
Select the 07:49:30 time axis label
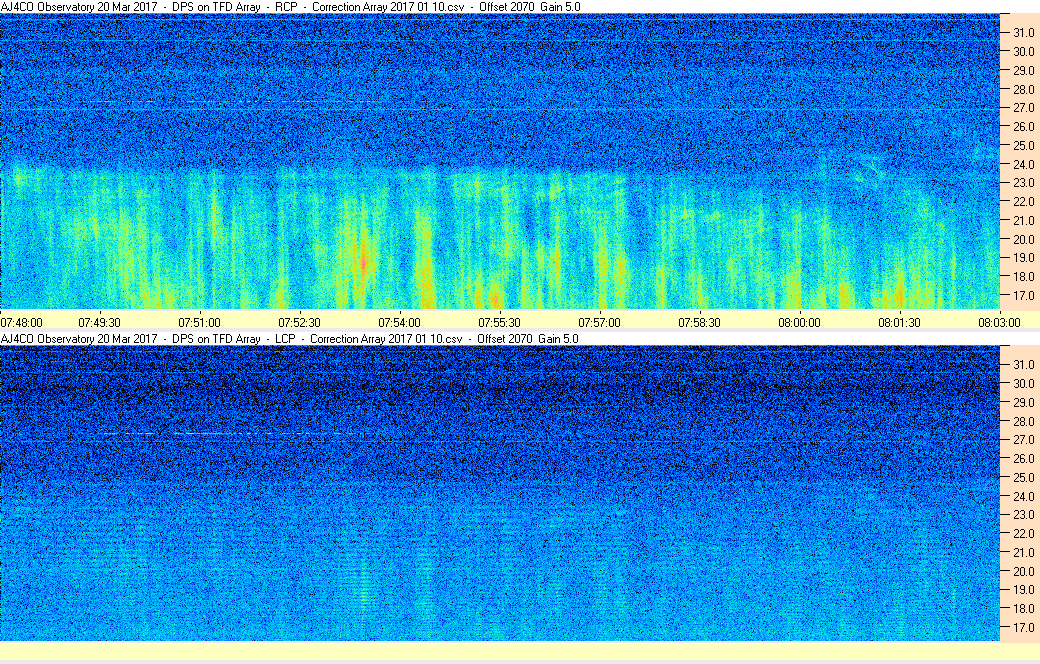pyautogui.click(x=99, y=322)
